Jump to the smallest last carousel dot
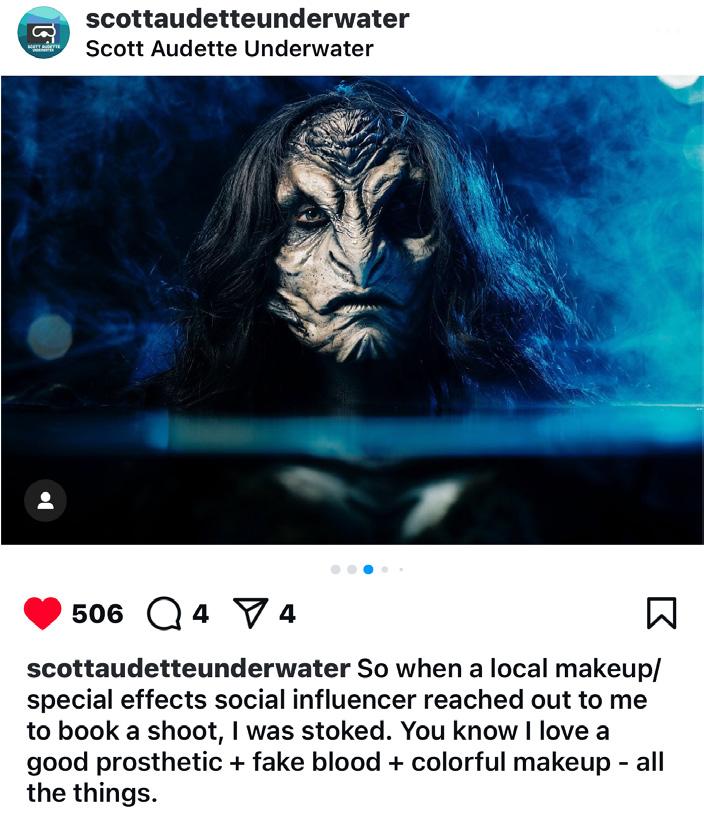 point(401,569)
